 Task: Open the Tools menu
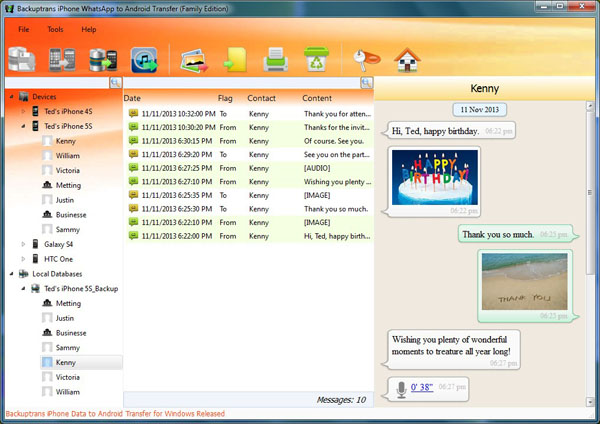click(55, 29)
